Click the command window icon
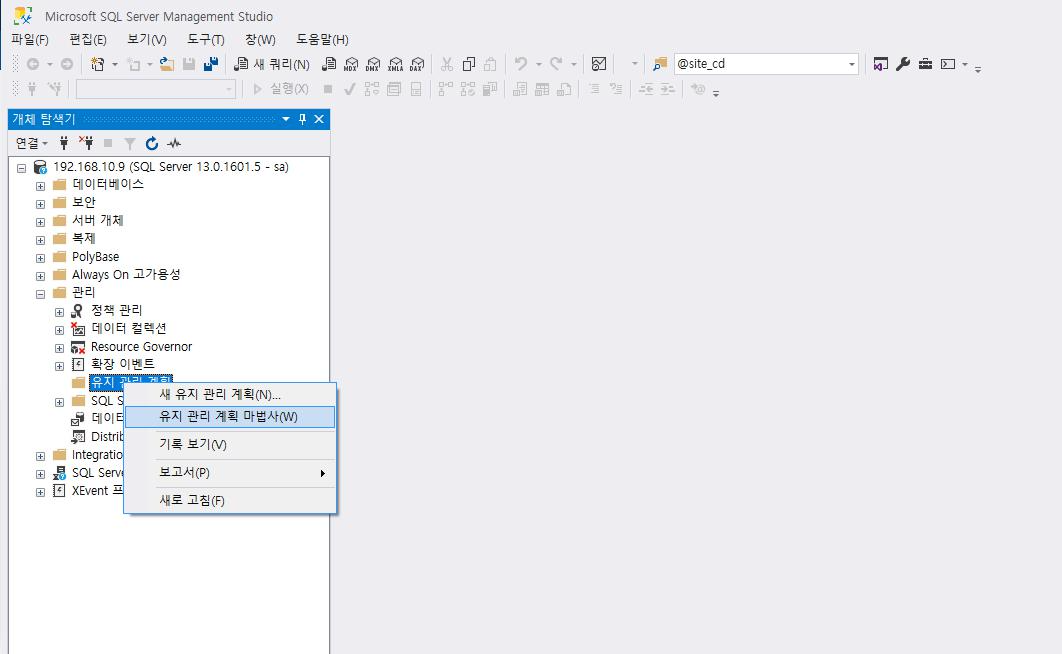Image resolution: width=1062 pixels, height=654 pixels. pos(948,64)
